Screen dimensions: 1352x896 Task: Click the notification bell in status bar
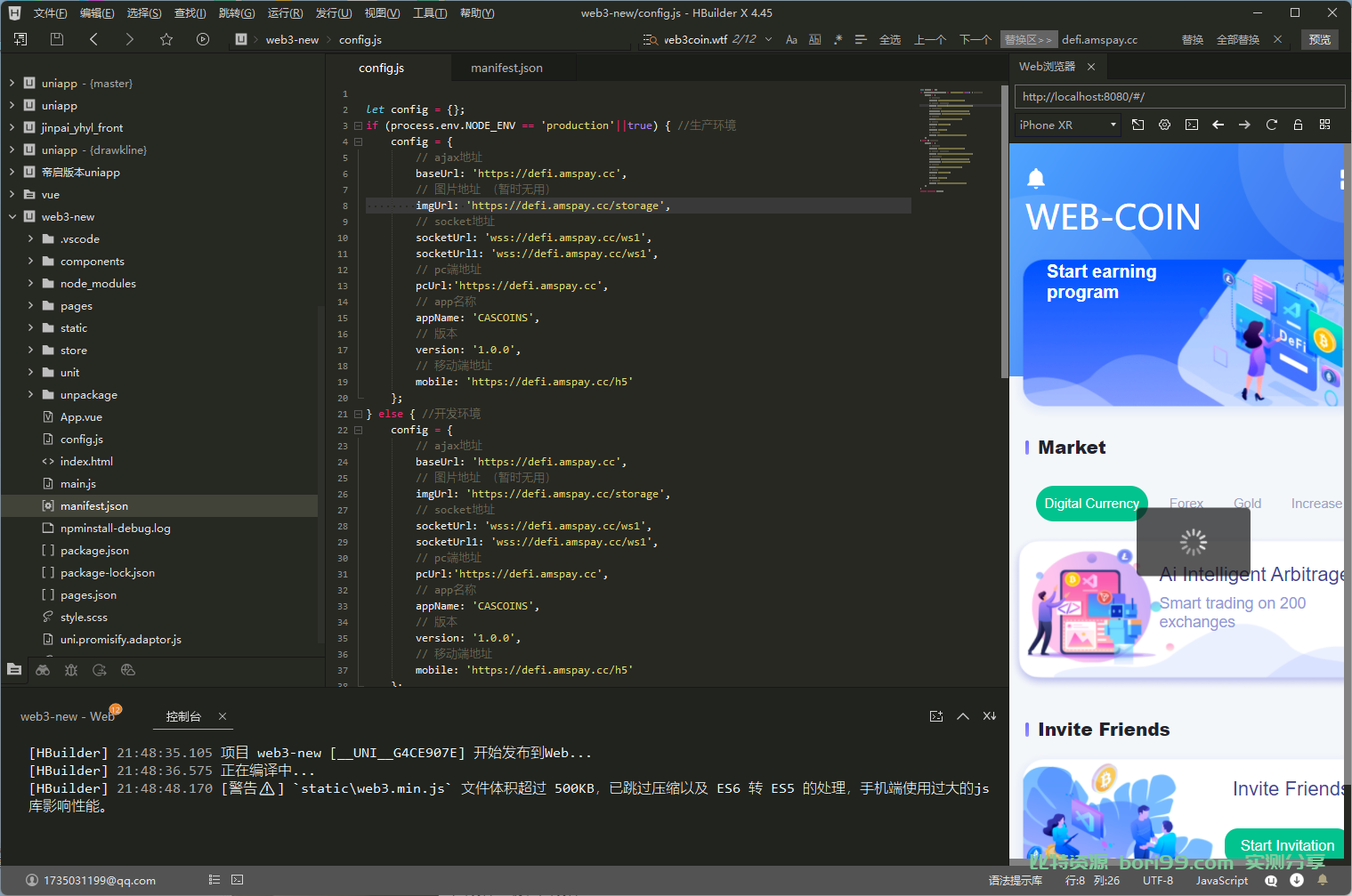pos(1323,880)
